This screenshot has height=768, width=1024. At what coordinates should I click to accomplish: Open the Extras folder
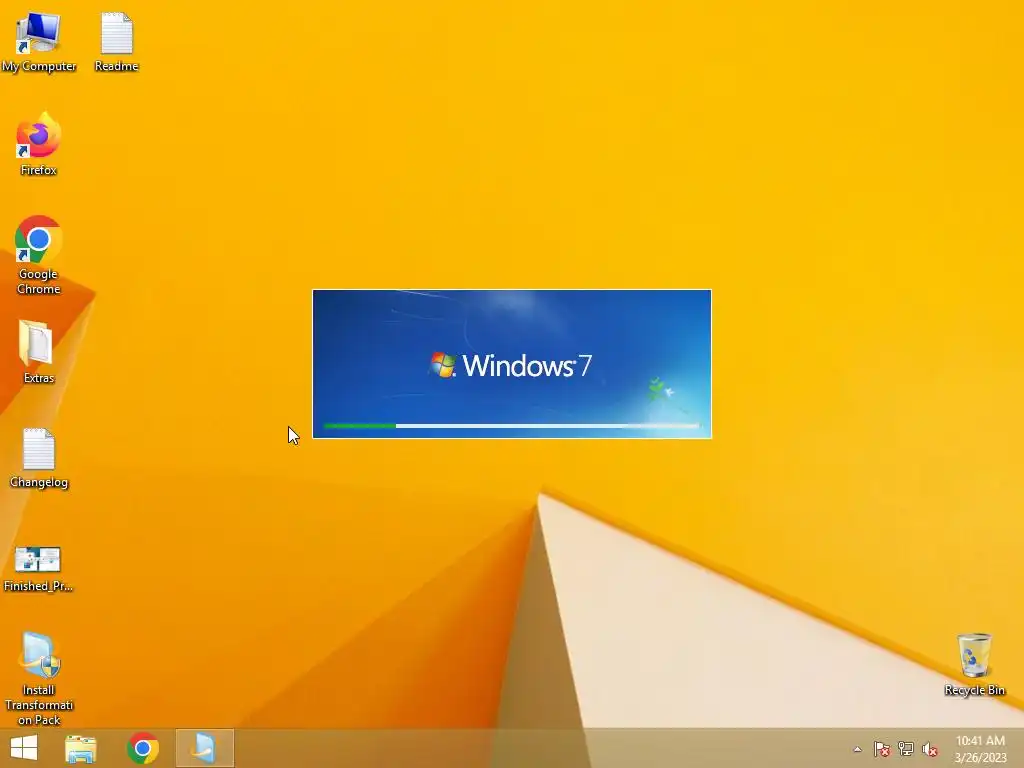pos(39,351)
